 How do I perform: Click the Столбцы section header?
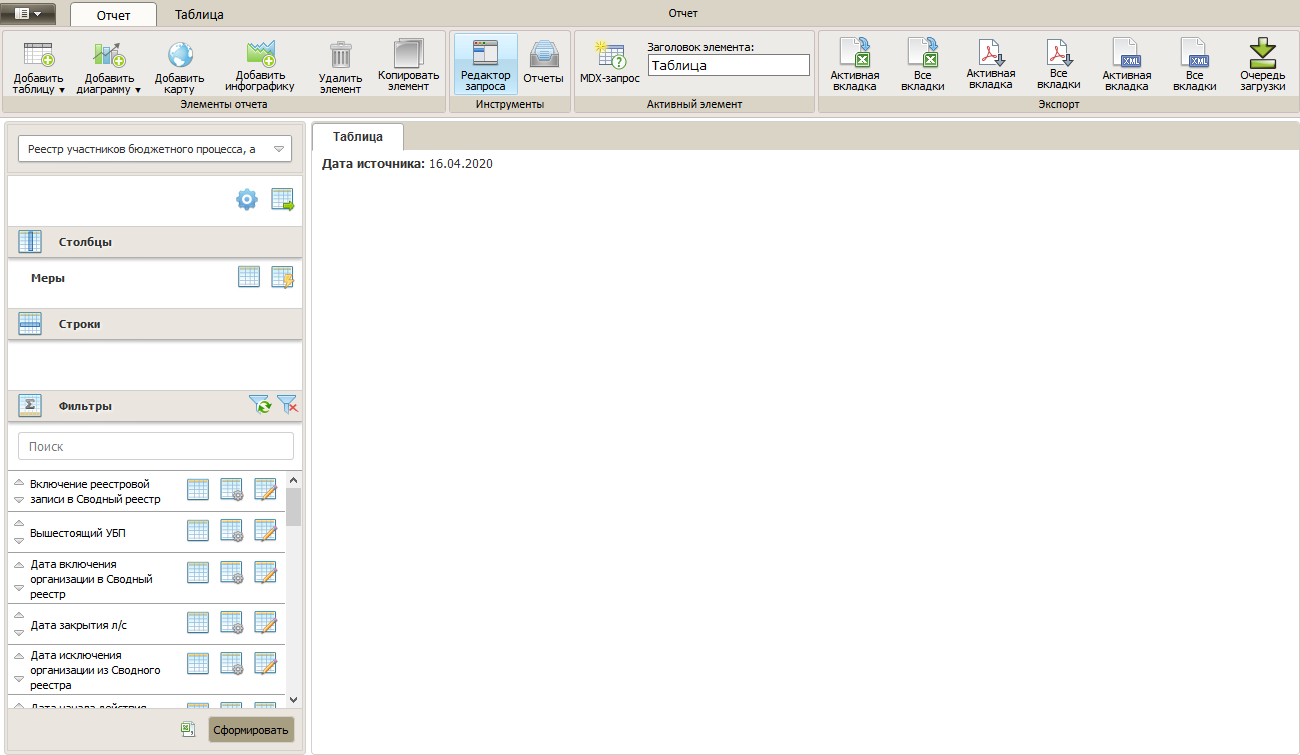pyautogui.click(x=155, y=242)
